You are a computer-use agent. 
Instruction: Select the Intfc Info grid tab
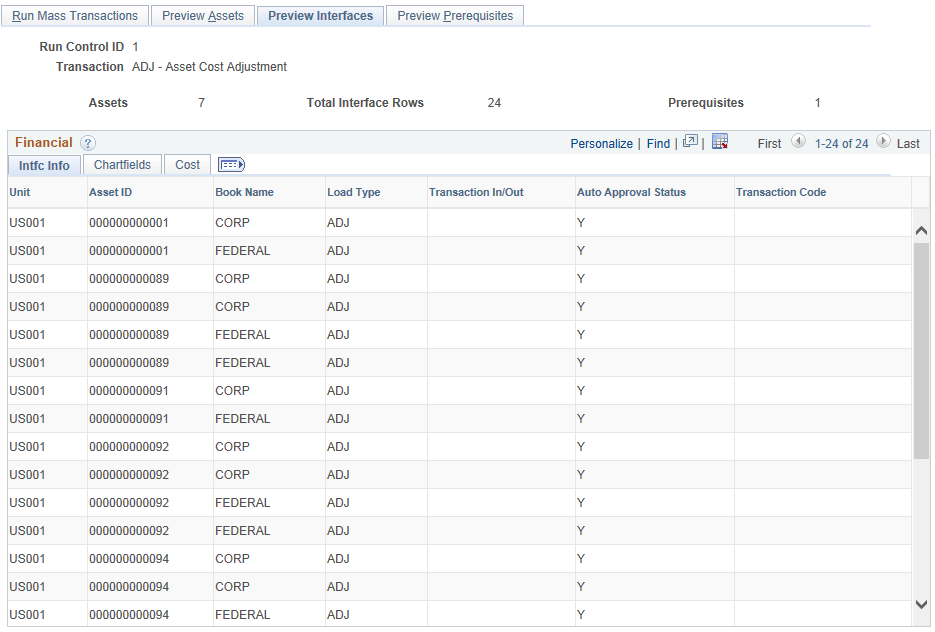click(44, 165)
